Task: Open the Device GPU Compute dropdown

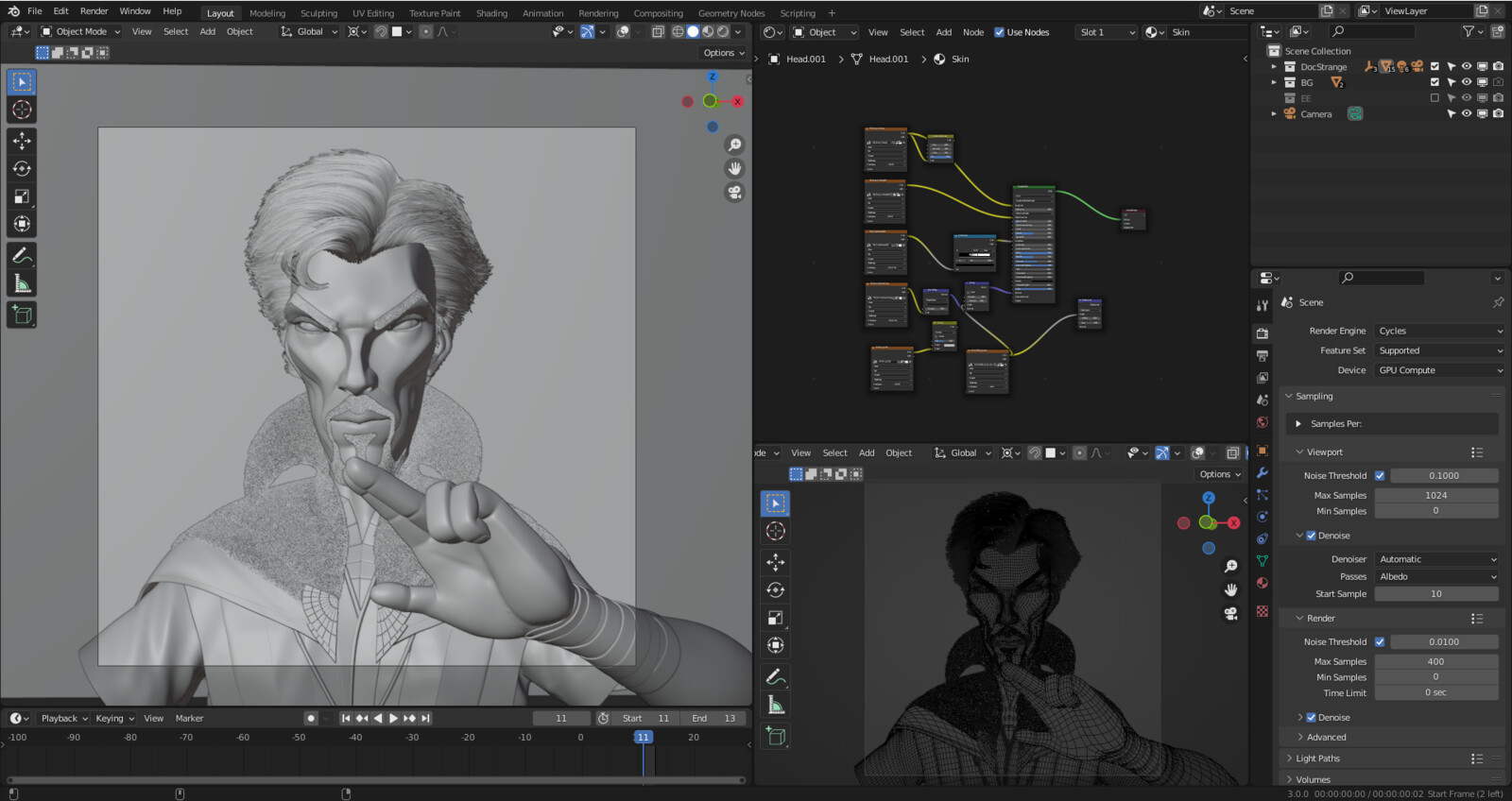Action: pyautogui.click(x=1439, y=370)
